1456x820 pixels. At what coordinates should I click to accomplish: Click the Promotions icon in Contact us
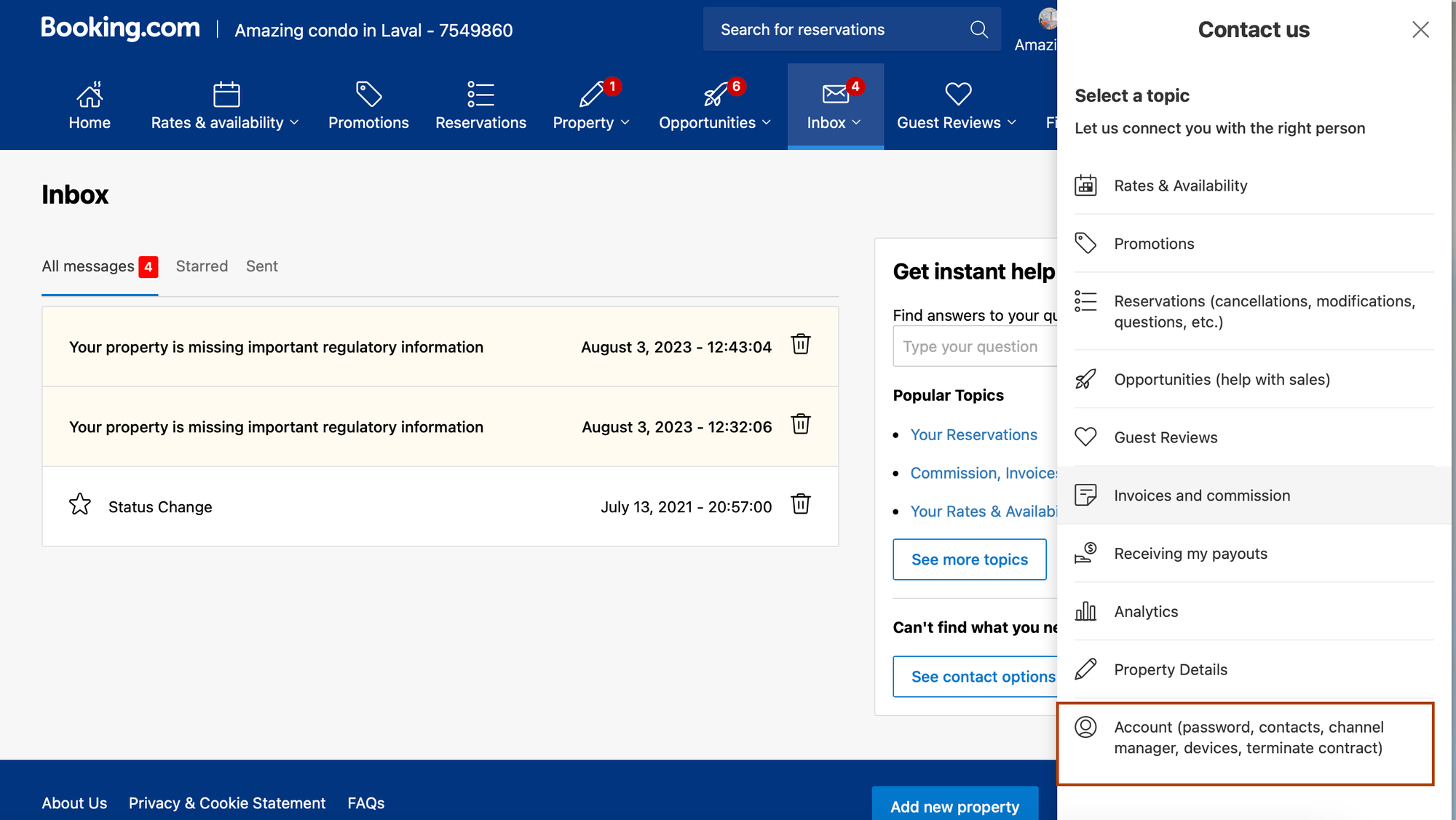(1087, 243)
